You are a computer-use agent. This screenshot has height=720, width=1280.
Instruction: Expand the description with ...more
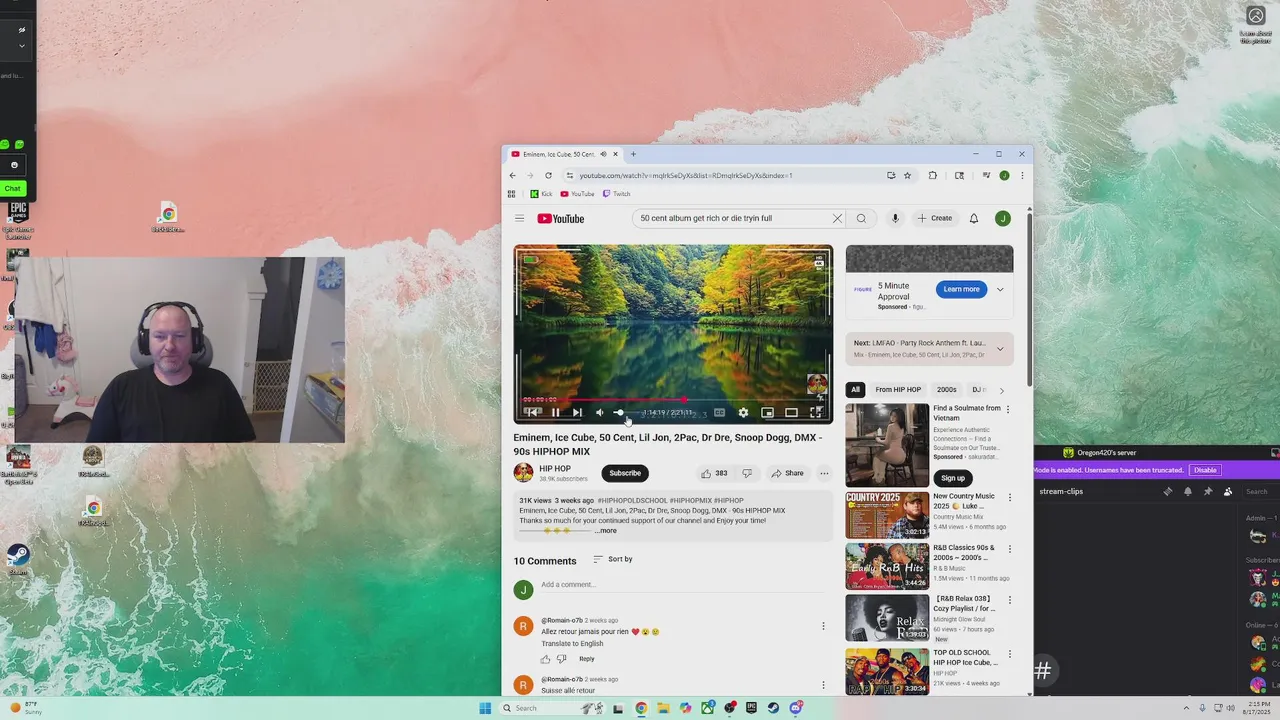coord(606,531)
